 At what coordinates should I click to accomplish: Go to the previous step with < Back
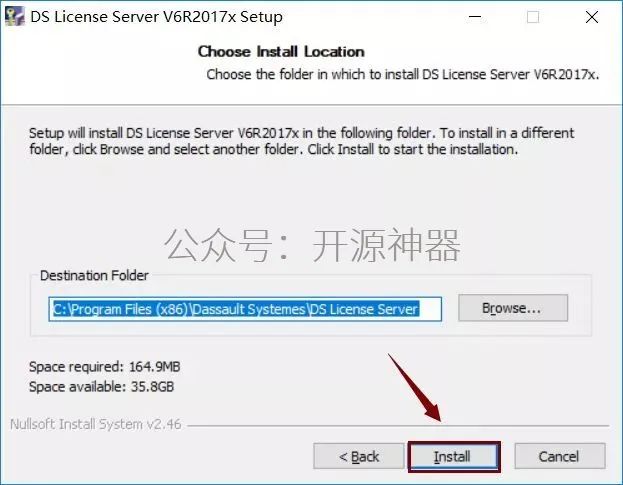(358, 456)
